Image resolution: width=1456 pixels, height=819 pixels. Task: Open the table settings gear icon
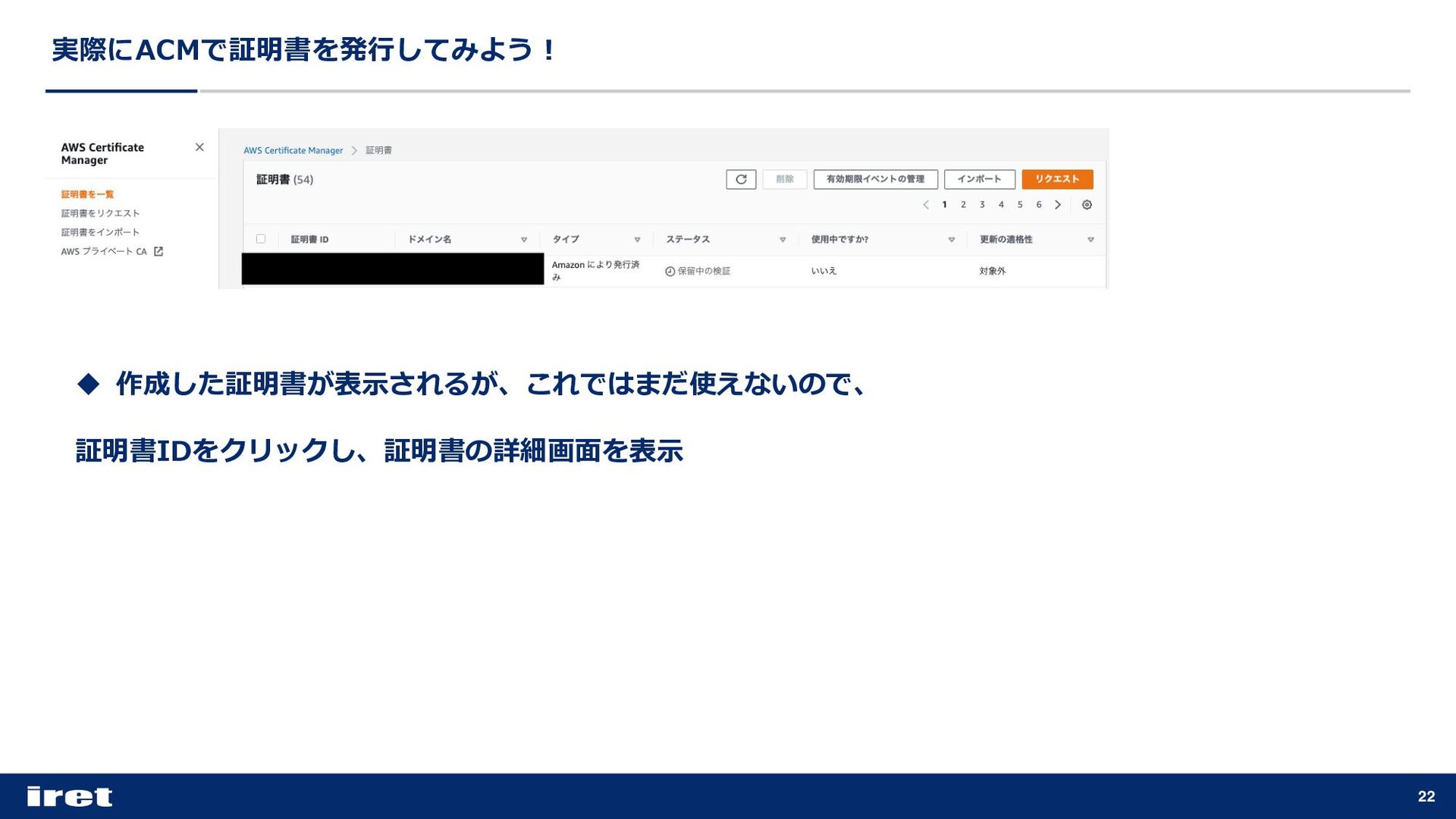[x=1087, y=205]
